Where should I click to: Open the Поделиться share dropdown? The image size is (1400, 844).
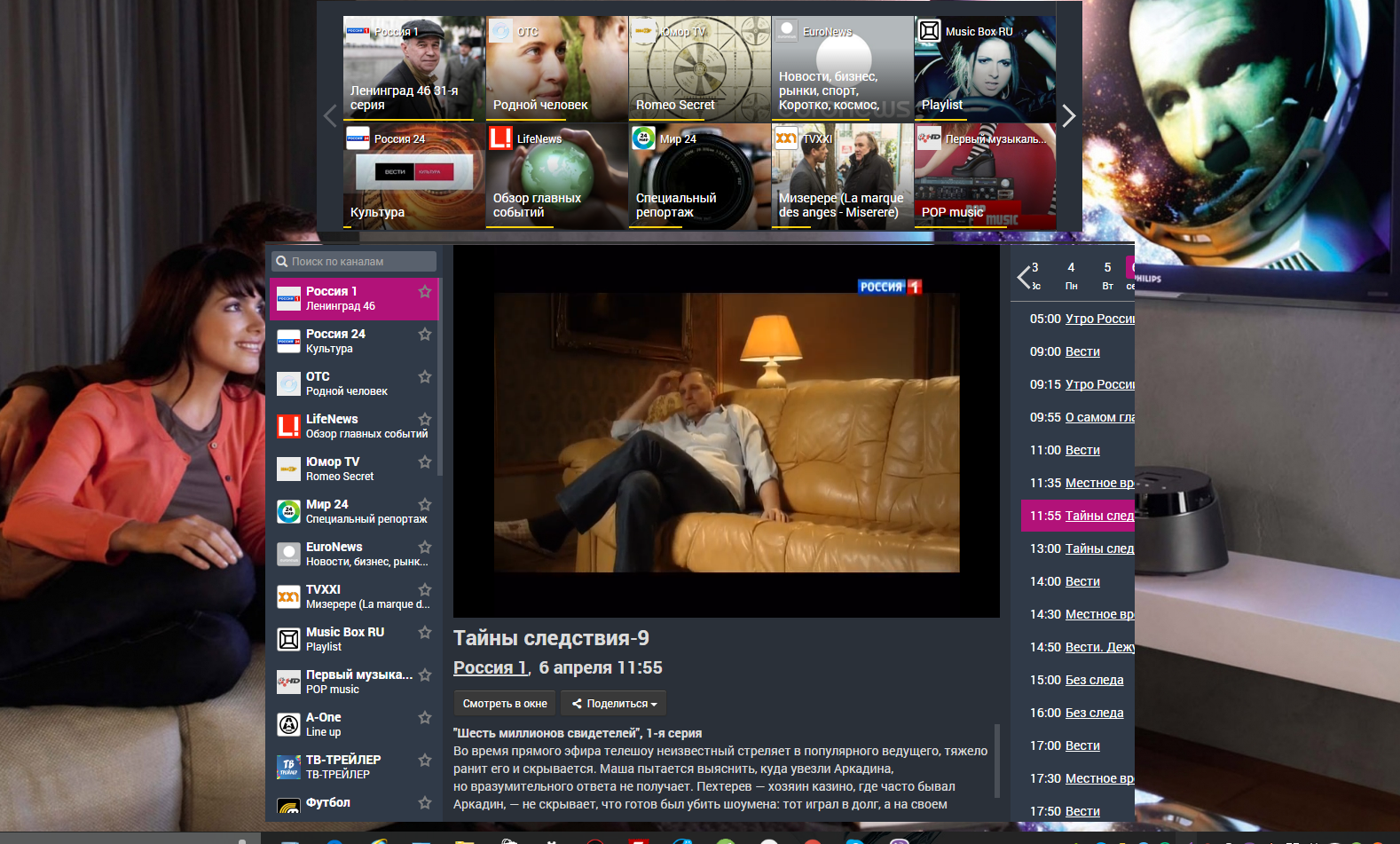point(614,704)
